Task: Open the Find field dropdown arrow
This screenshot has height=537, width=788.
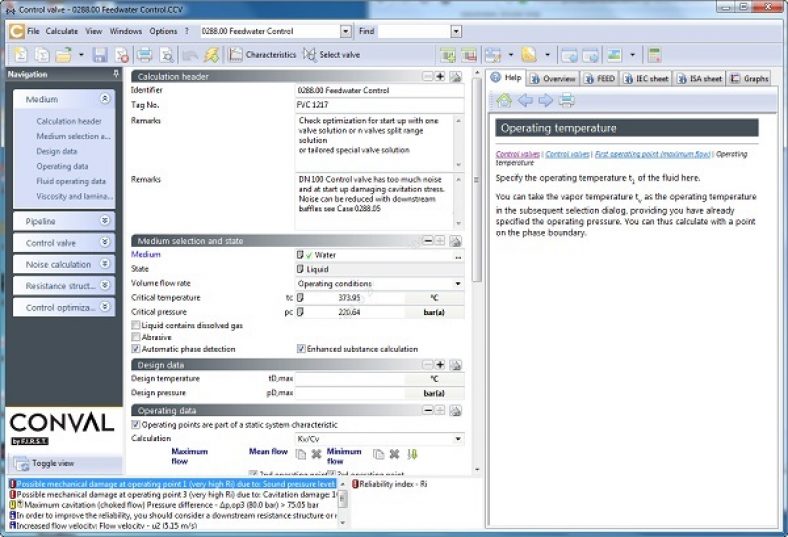Action: coord(456,31)
